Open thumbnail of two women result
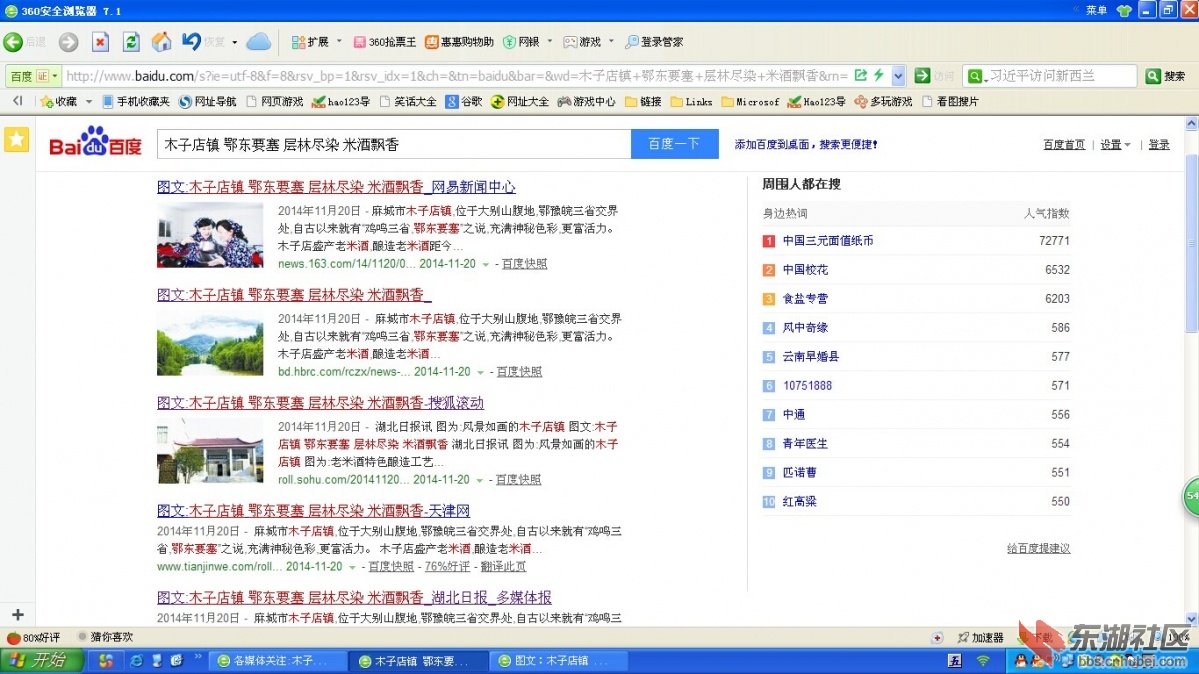Image resolution: width=1199 pixels, height=674 pixels. (x=210, y=235)
